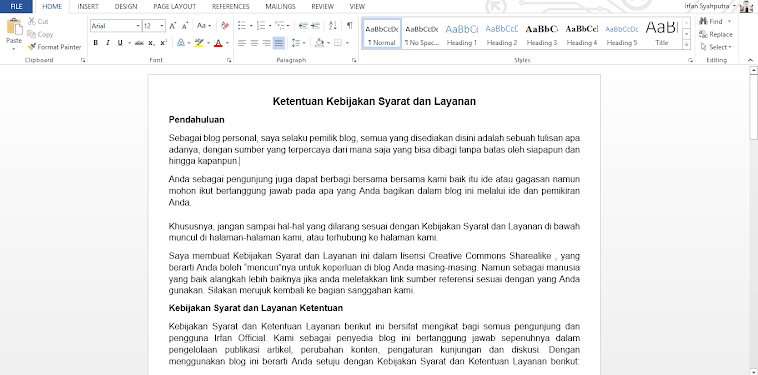The width and height of the screenshot is (758, 375).
Task: Sort text alphabetically A-Z icon
Action: click(333, 26)
